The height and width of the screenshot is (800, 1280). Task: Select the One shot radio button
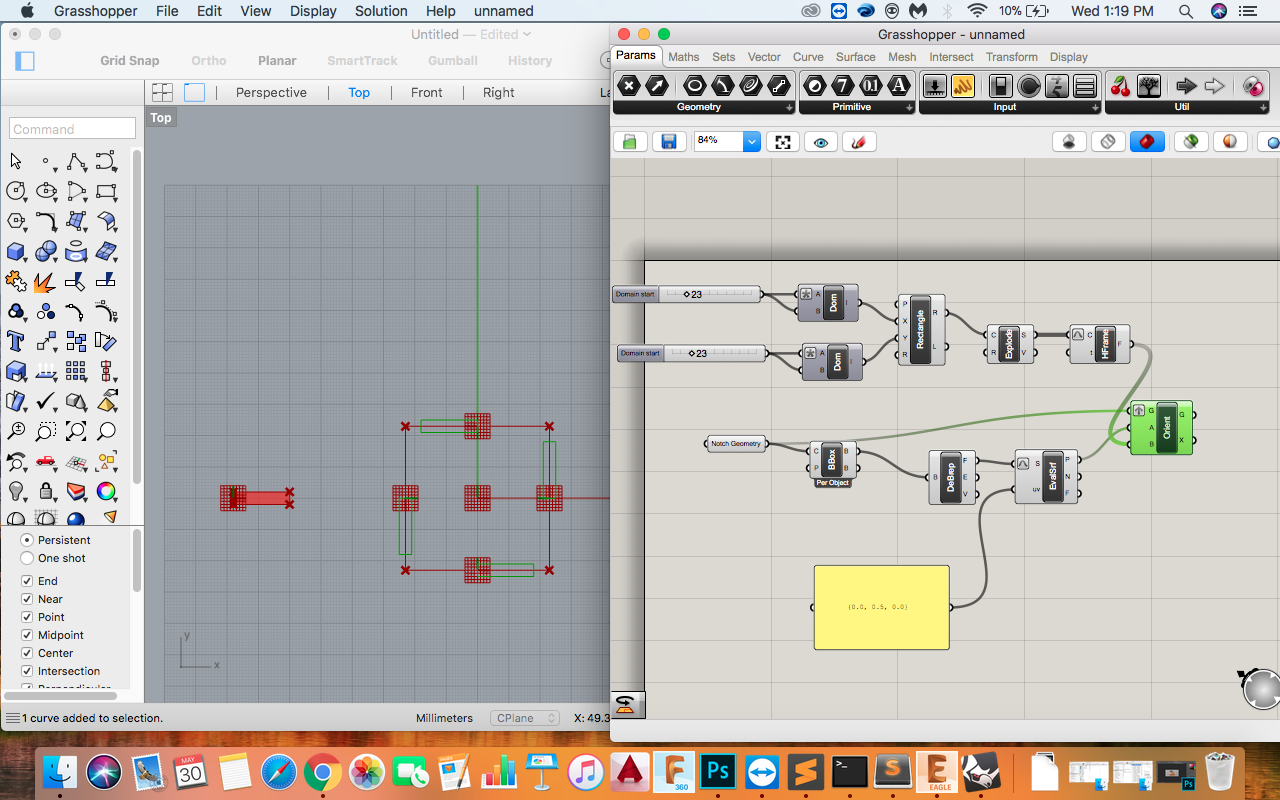point(27,558)
